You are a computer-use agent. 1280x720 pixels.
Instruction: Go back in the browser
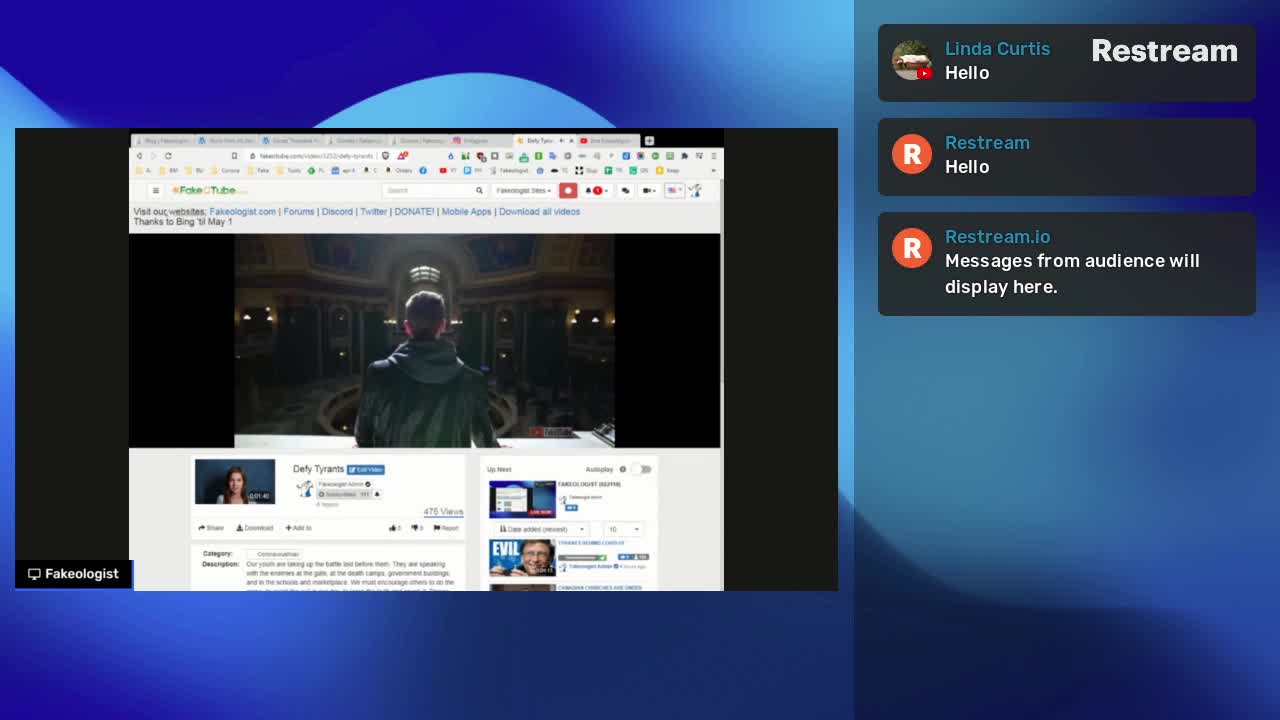pos(139,156)
